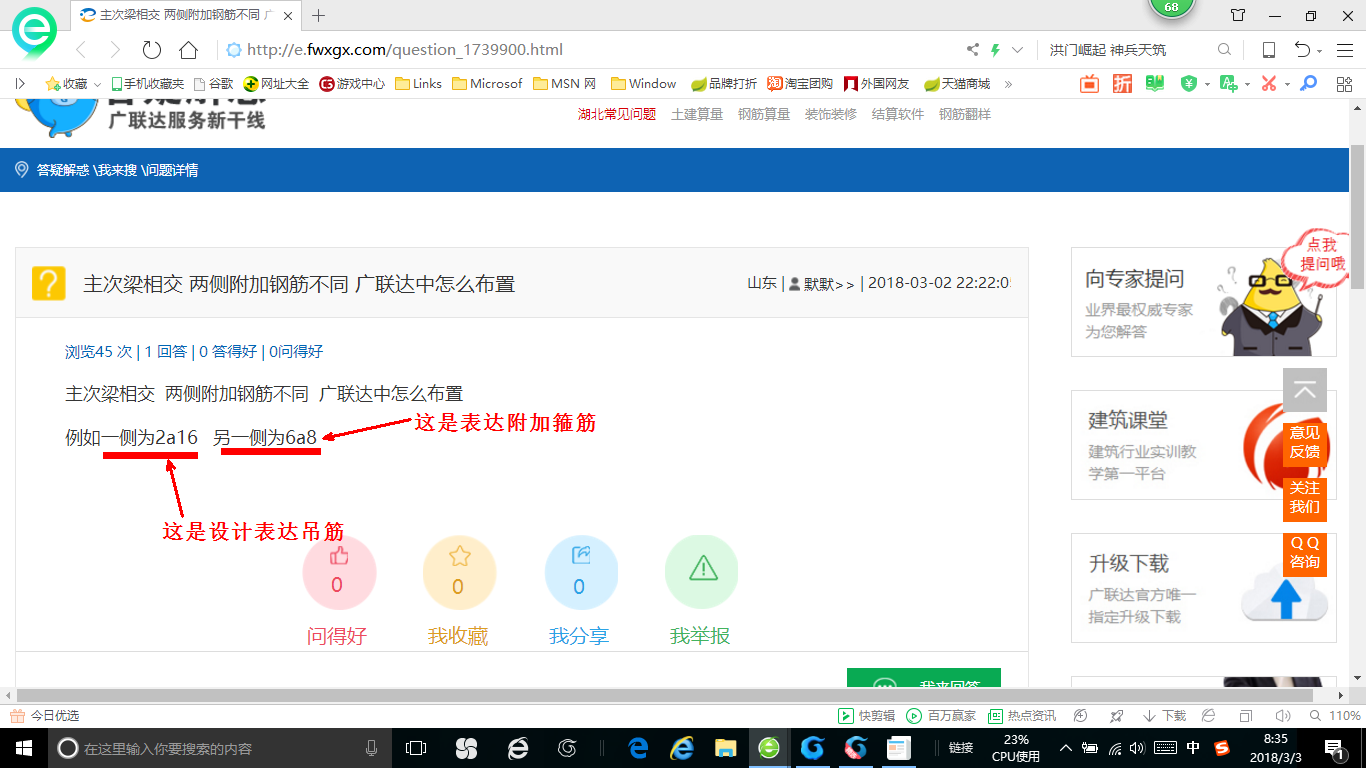This screenshot has height=768, width=1366.
Task: Click 向专家提问 panel
Action: pyautogui.click(x=1204, y=302)
